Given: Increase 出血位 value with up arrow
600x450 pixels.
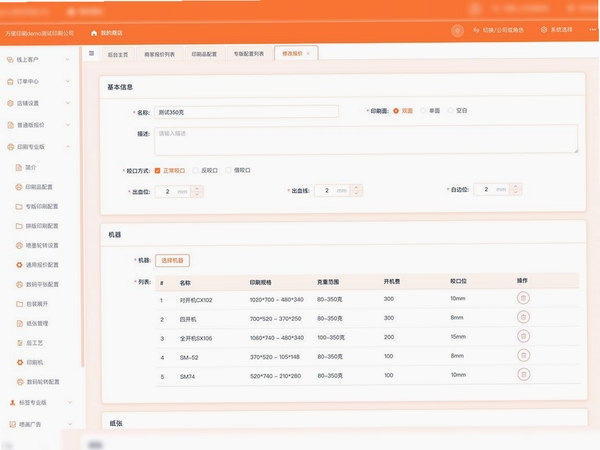Looking at the screenshot, I should 197,188.
